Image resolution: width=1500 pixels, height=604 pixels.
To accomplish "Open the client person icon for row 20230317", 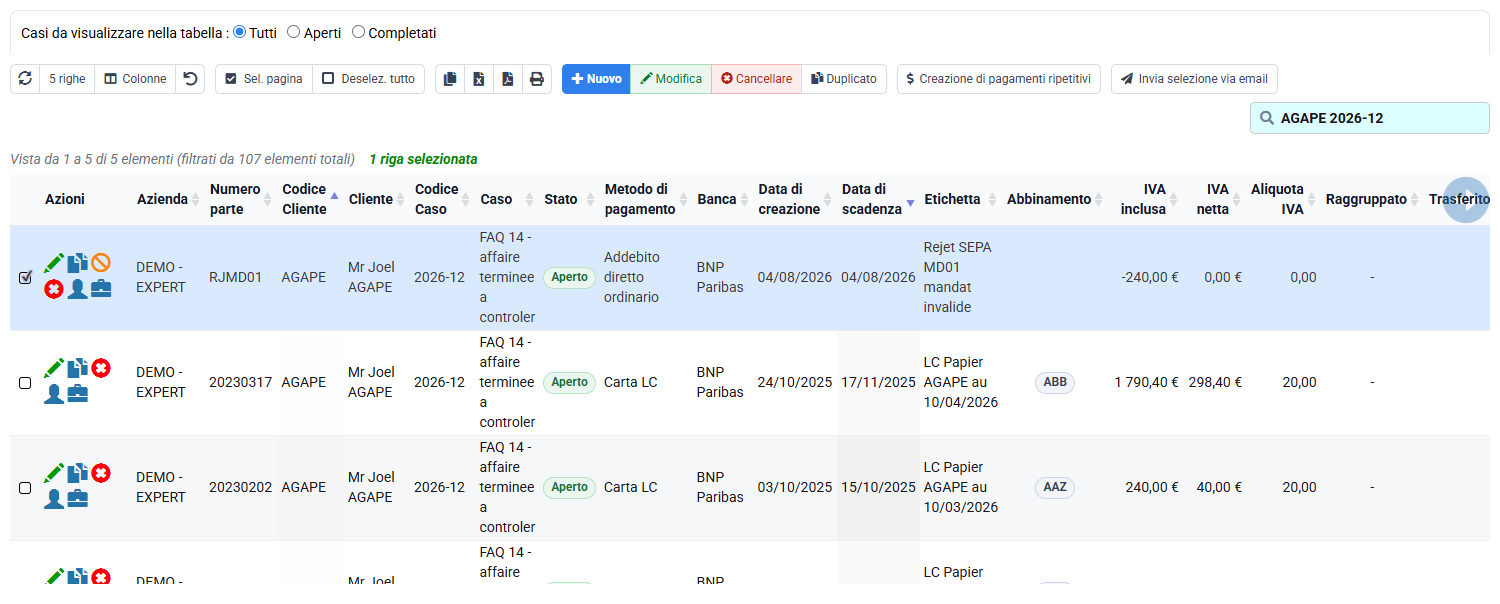I will (x=54, y=394).
